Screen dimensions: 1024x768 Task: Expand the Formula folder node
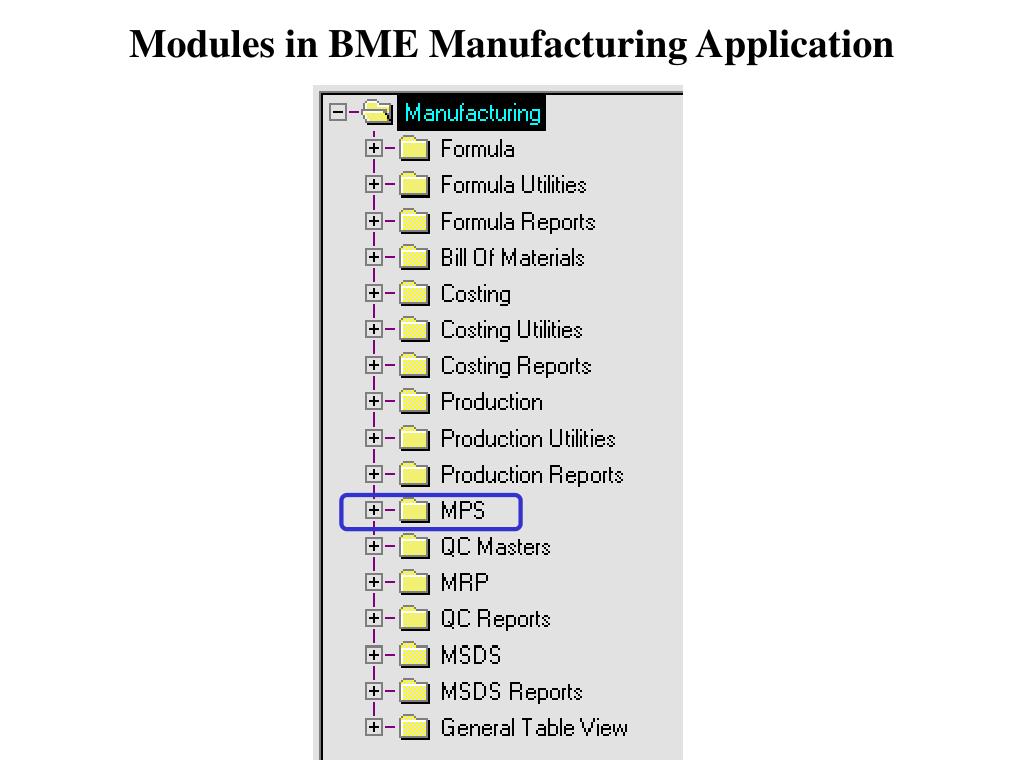pyautogui.click(x=374, y=148)
